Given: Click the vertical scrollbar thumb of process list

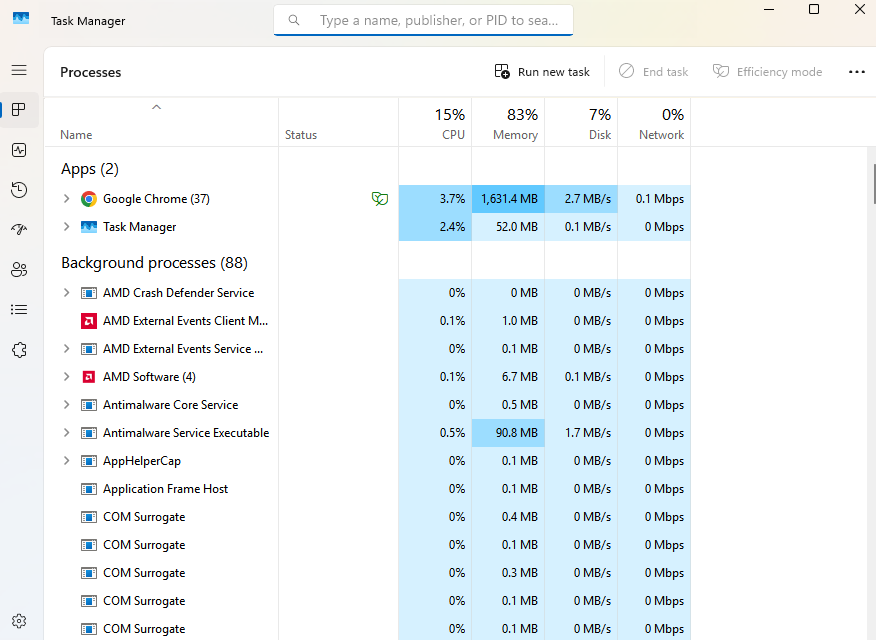Looking at the screenshot, I should point(873,184).
